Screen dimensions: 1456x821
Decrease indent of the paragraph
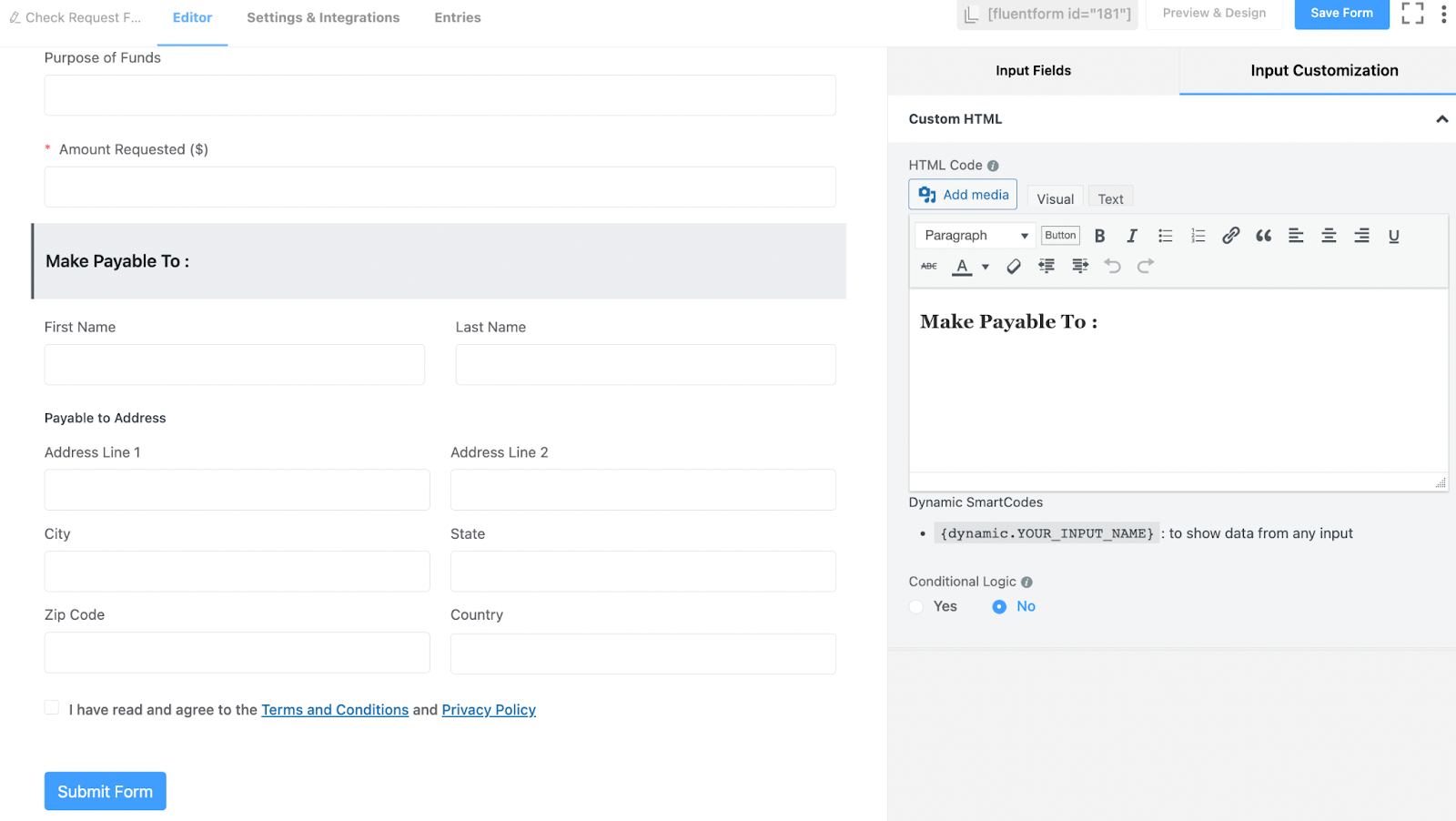[x=1046, y=266]
